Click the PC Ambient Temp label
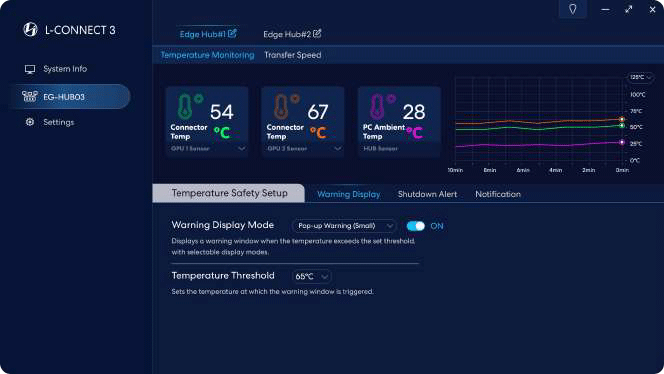The height and width of the screenshot is (374, 664). [383, 132]
